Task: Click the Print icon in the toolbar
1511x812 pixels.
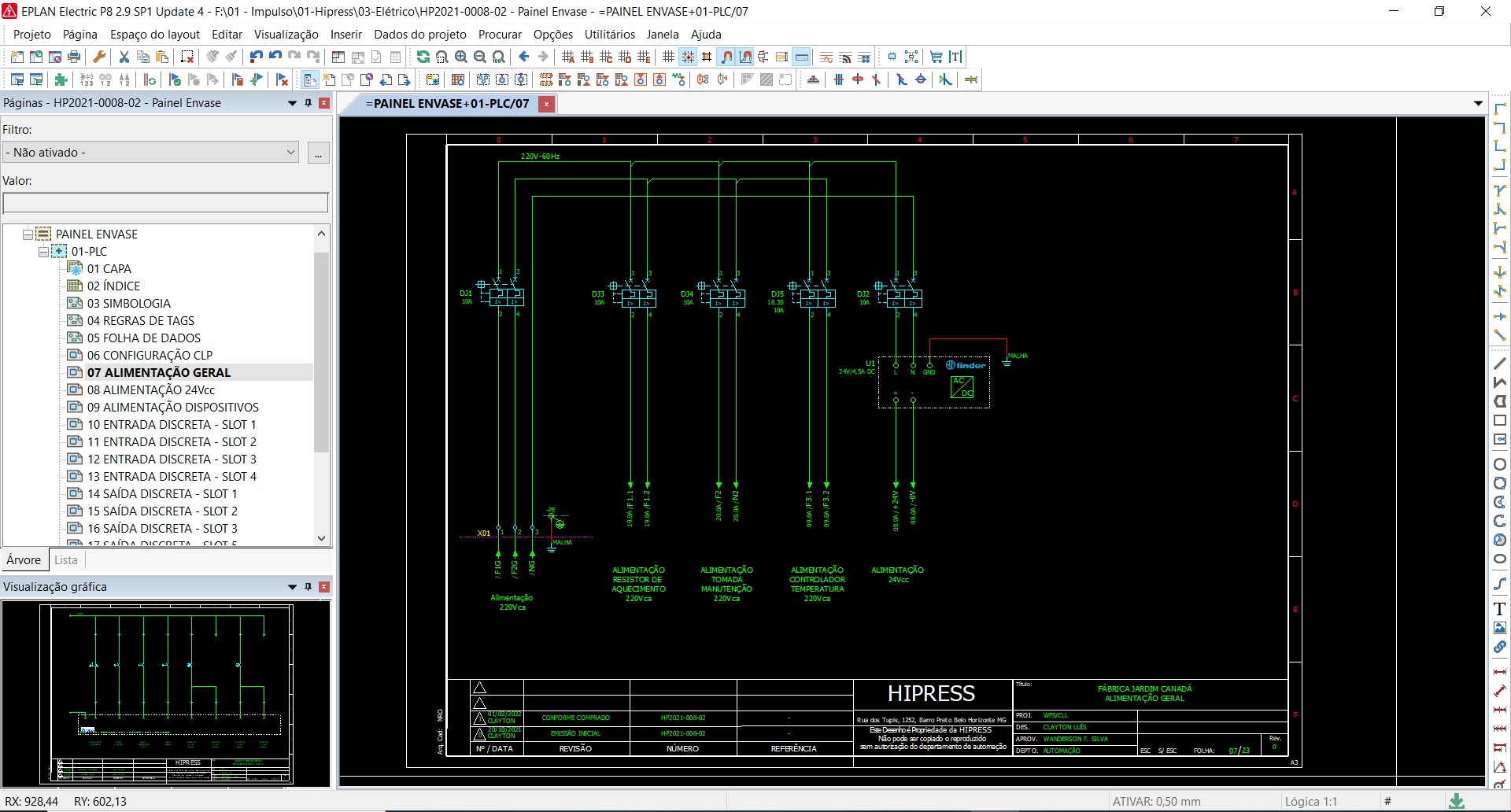Action: click(74, 57)
